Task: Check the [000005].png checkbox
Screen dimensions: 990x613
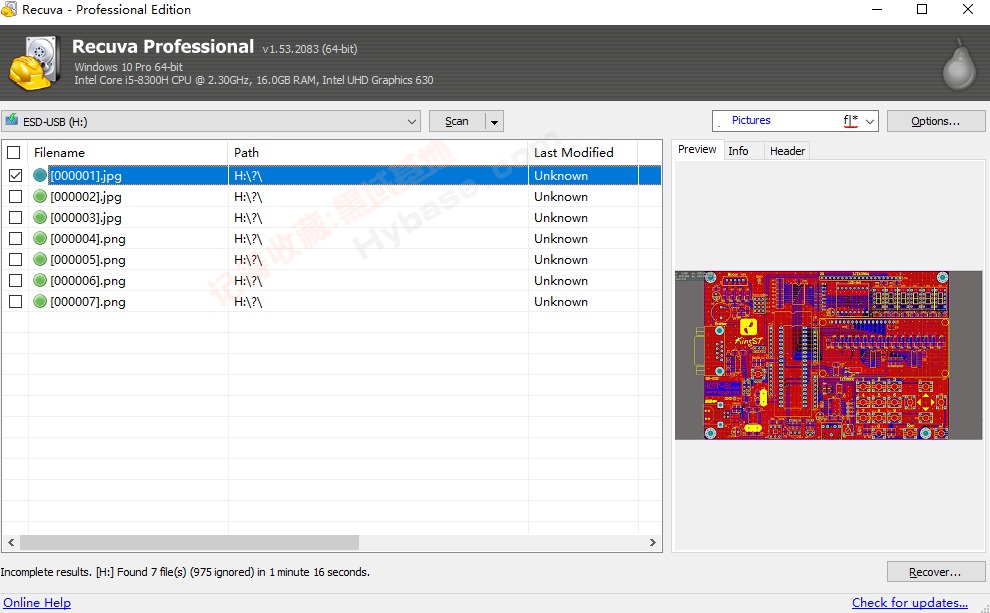Action: pos(15,259)
